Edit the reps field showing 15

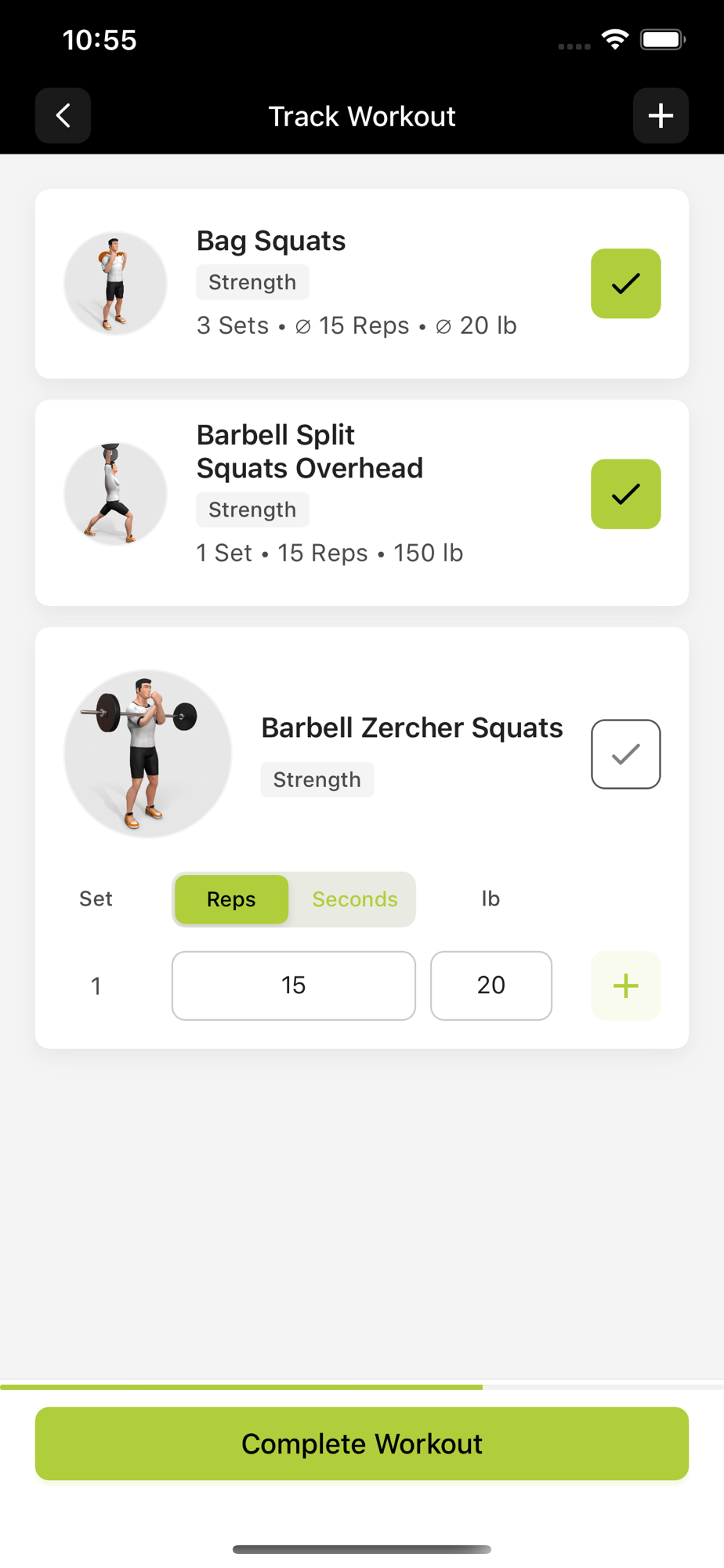[x=294, y=985]
